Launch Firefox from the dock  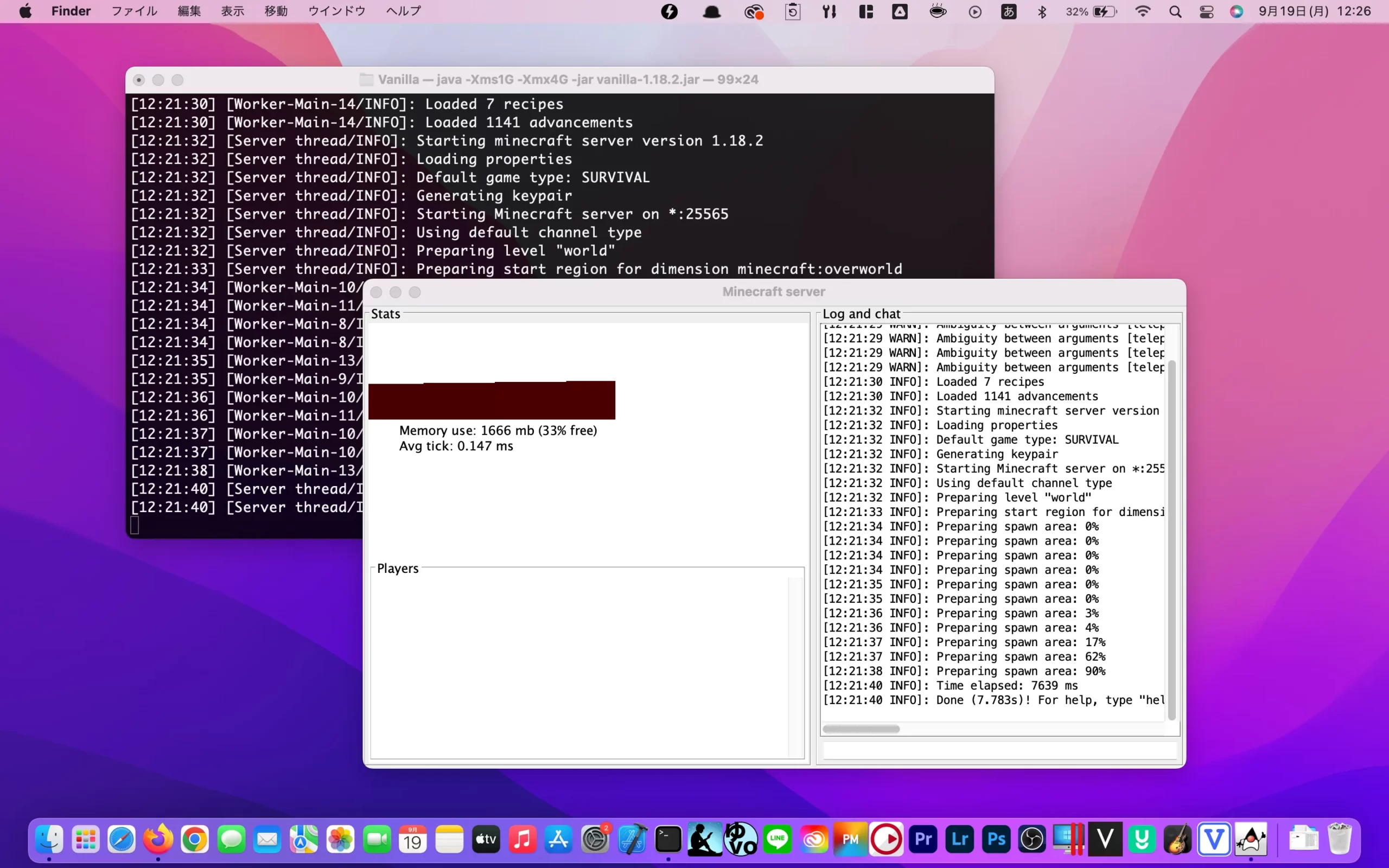click(158, 840)
